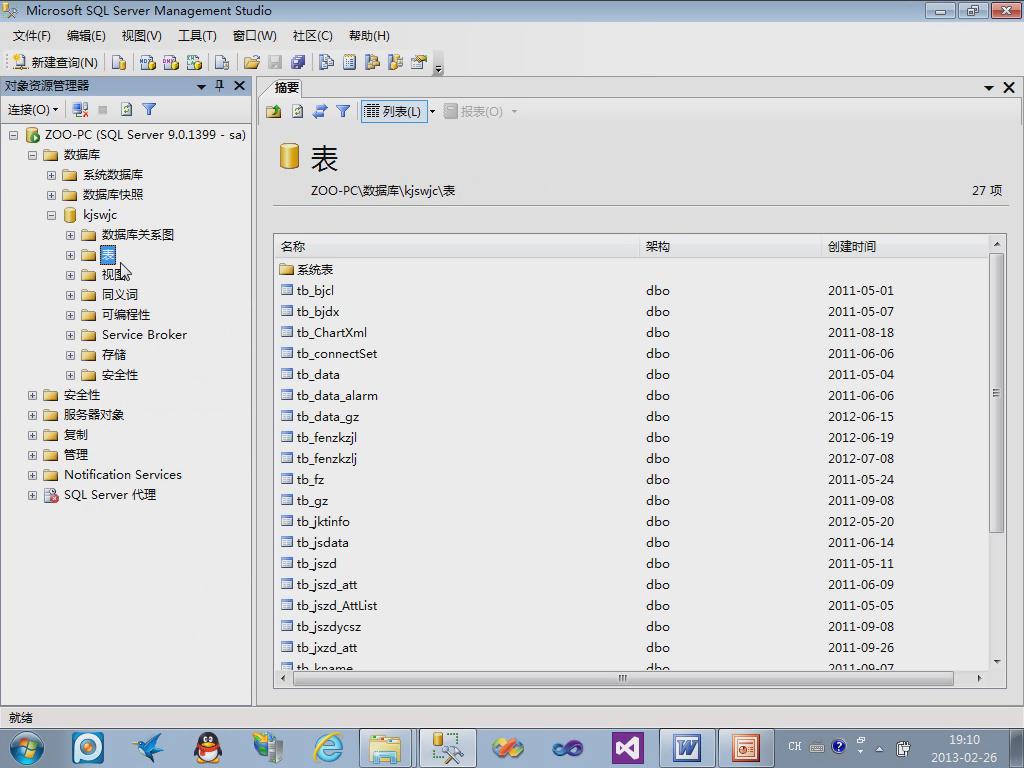Image resolution: width=1024 pixels, height=768 pixels.
Task: Click the scroll down arrow of table list
Action: click(x=997, y=662)
